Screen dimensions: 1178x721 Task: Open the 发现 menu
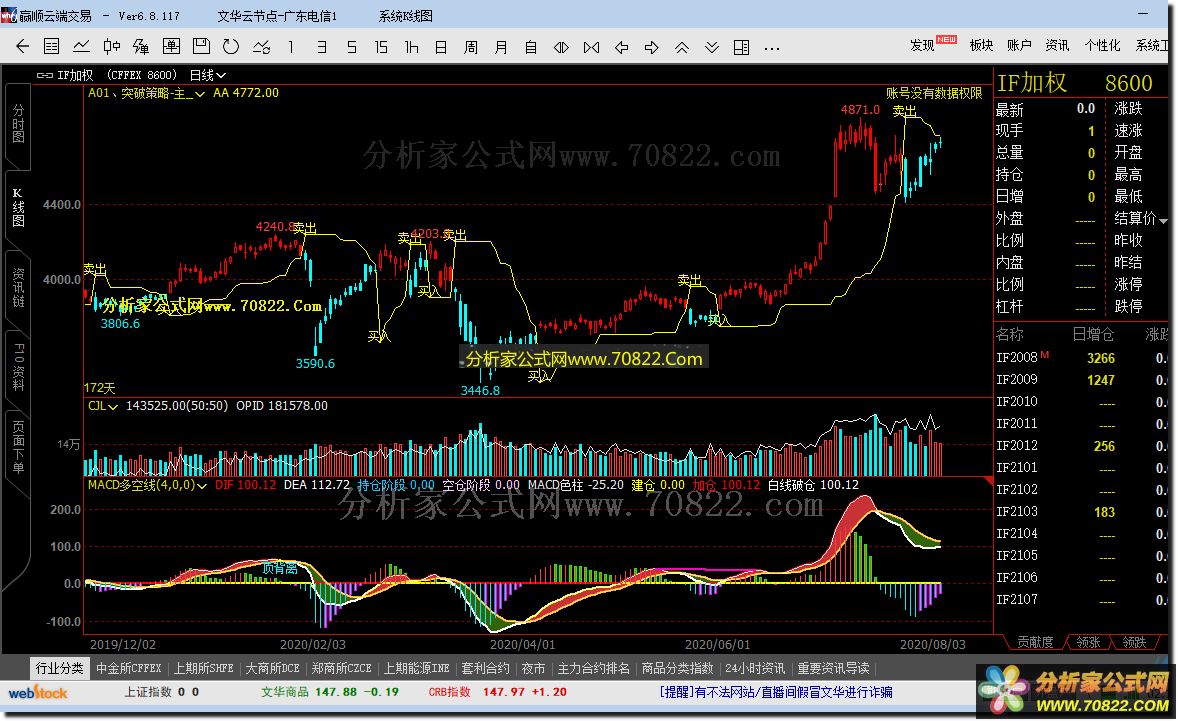(x=922, y=45)
